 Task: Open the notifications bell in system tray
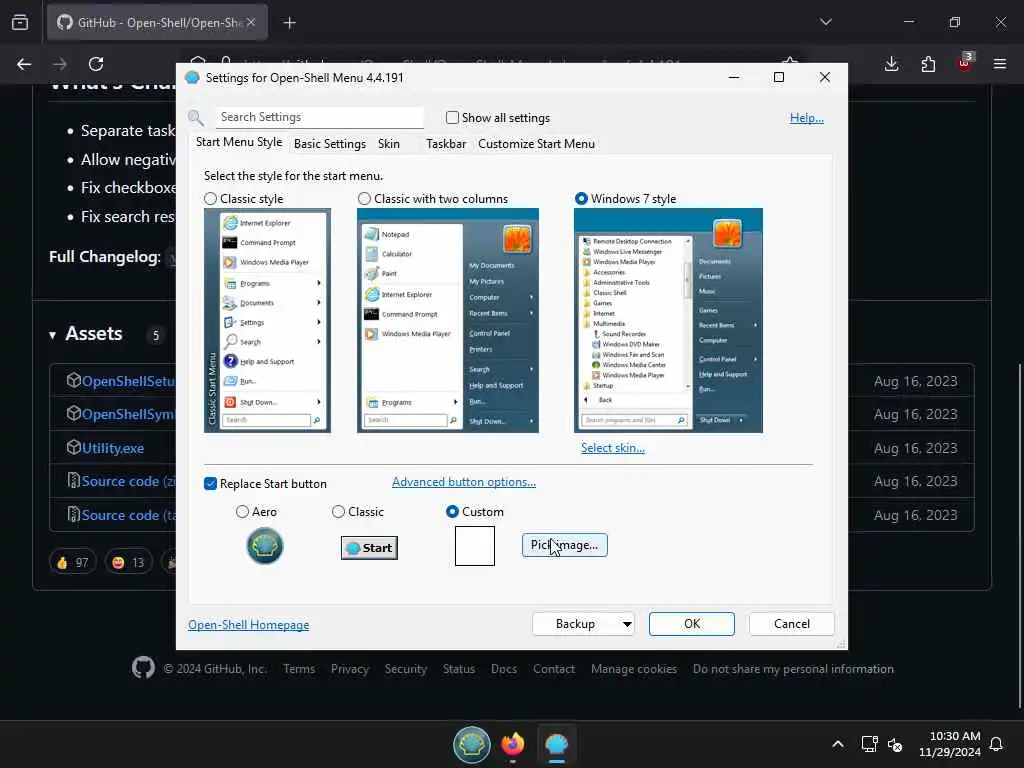[x=996, y=744]
